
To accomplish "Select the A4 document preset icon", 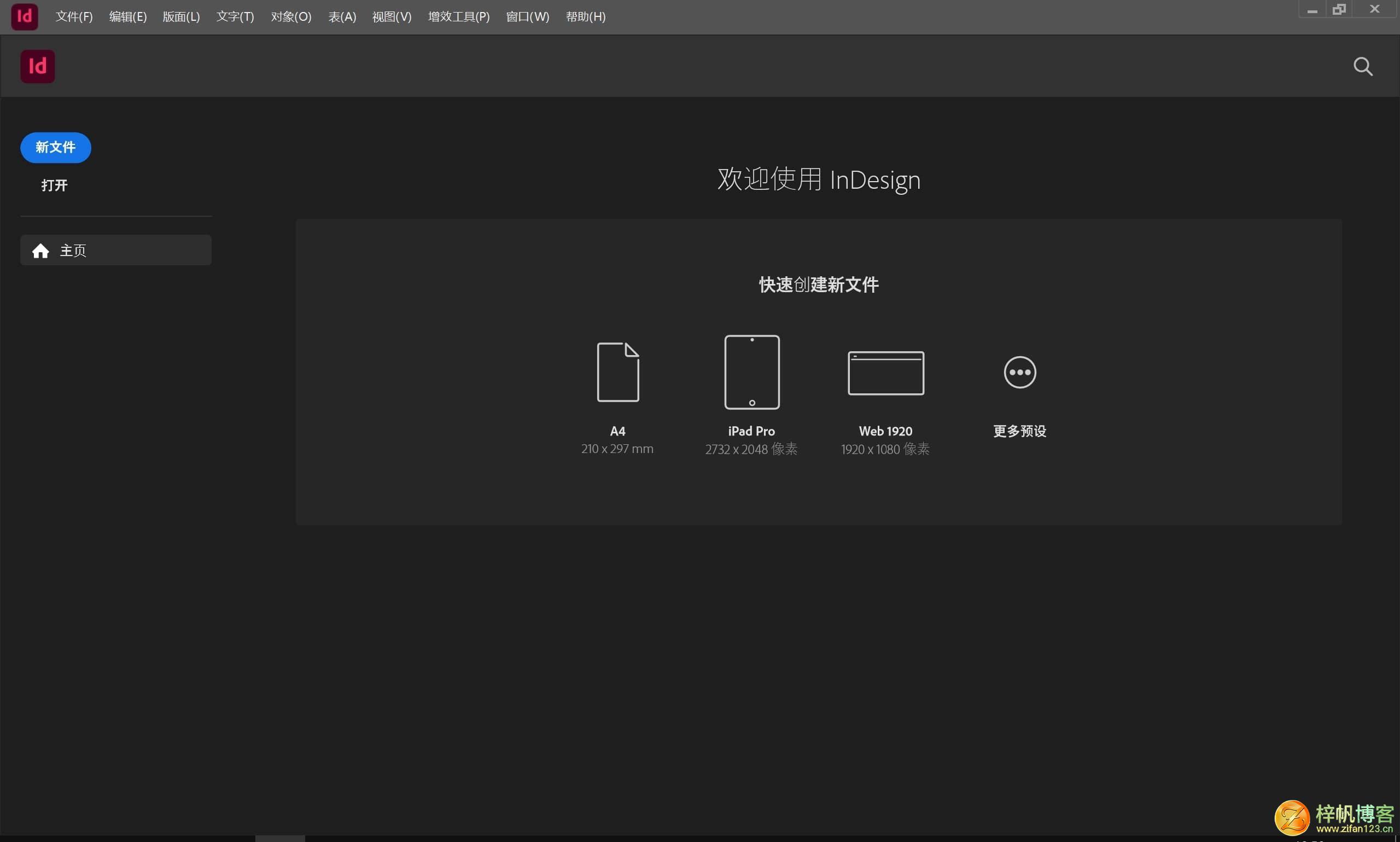I will pyautogui.click(x=617, y=371).
